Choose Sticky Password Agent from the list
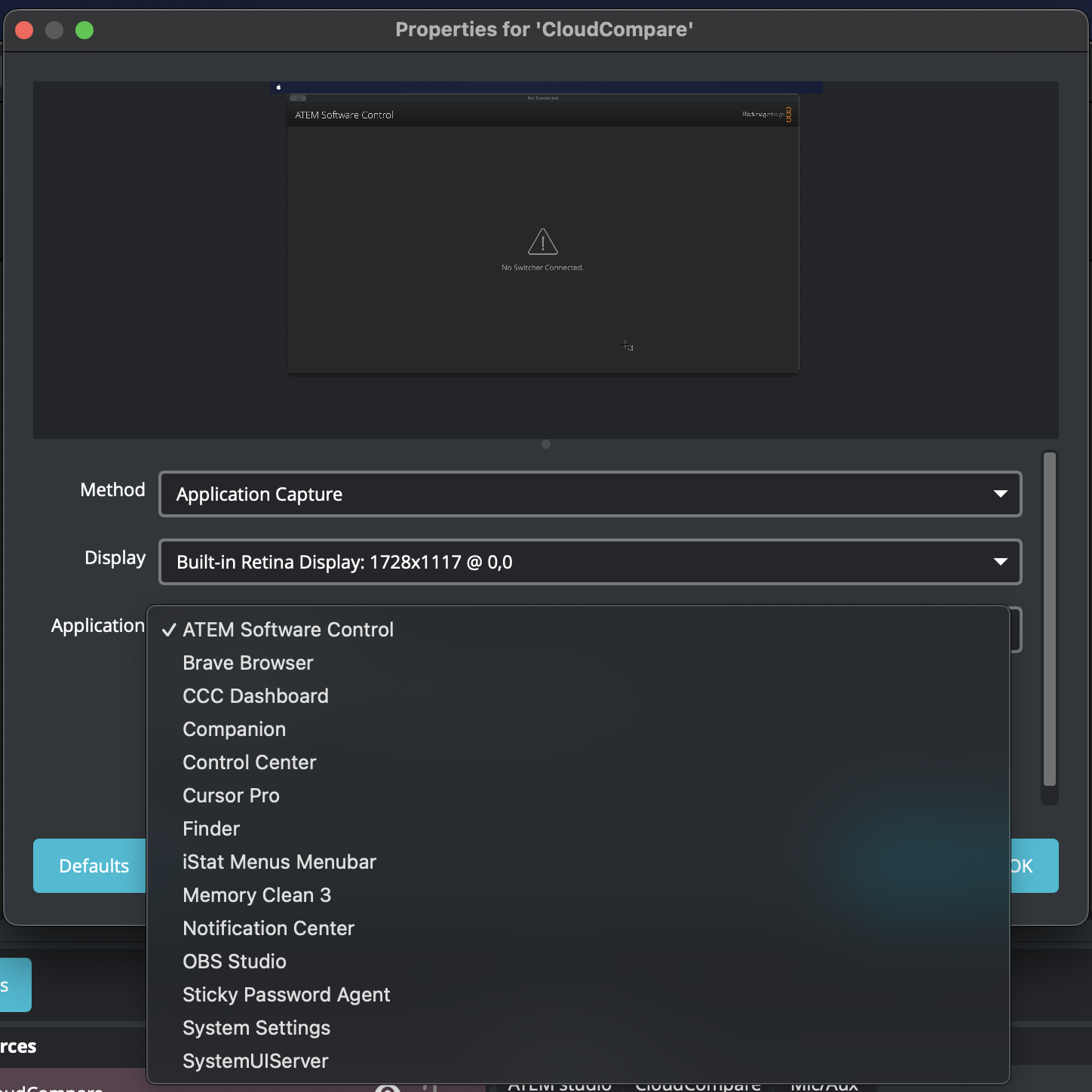 pyautogui.click(x=286, y=994)
